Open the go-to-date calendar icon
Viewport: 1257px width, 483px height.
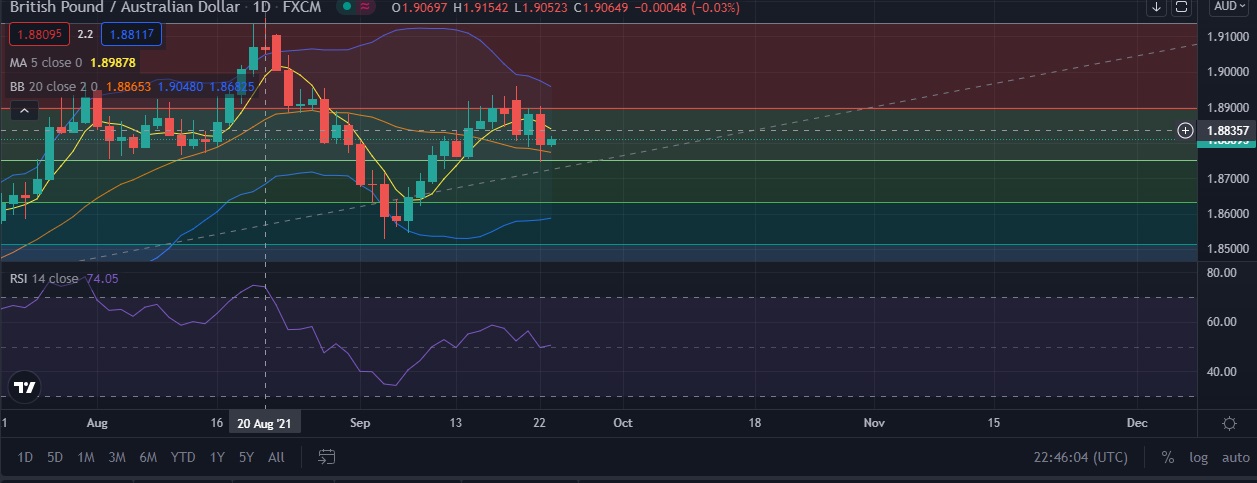pyautogui.click(x=326, y=457)
